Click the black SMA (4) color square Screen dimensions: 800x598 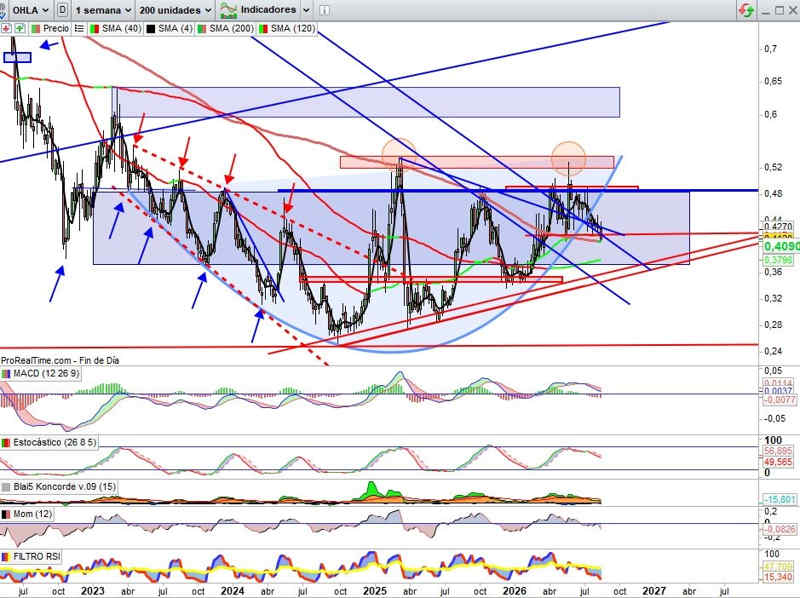[151, 29]
